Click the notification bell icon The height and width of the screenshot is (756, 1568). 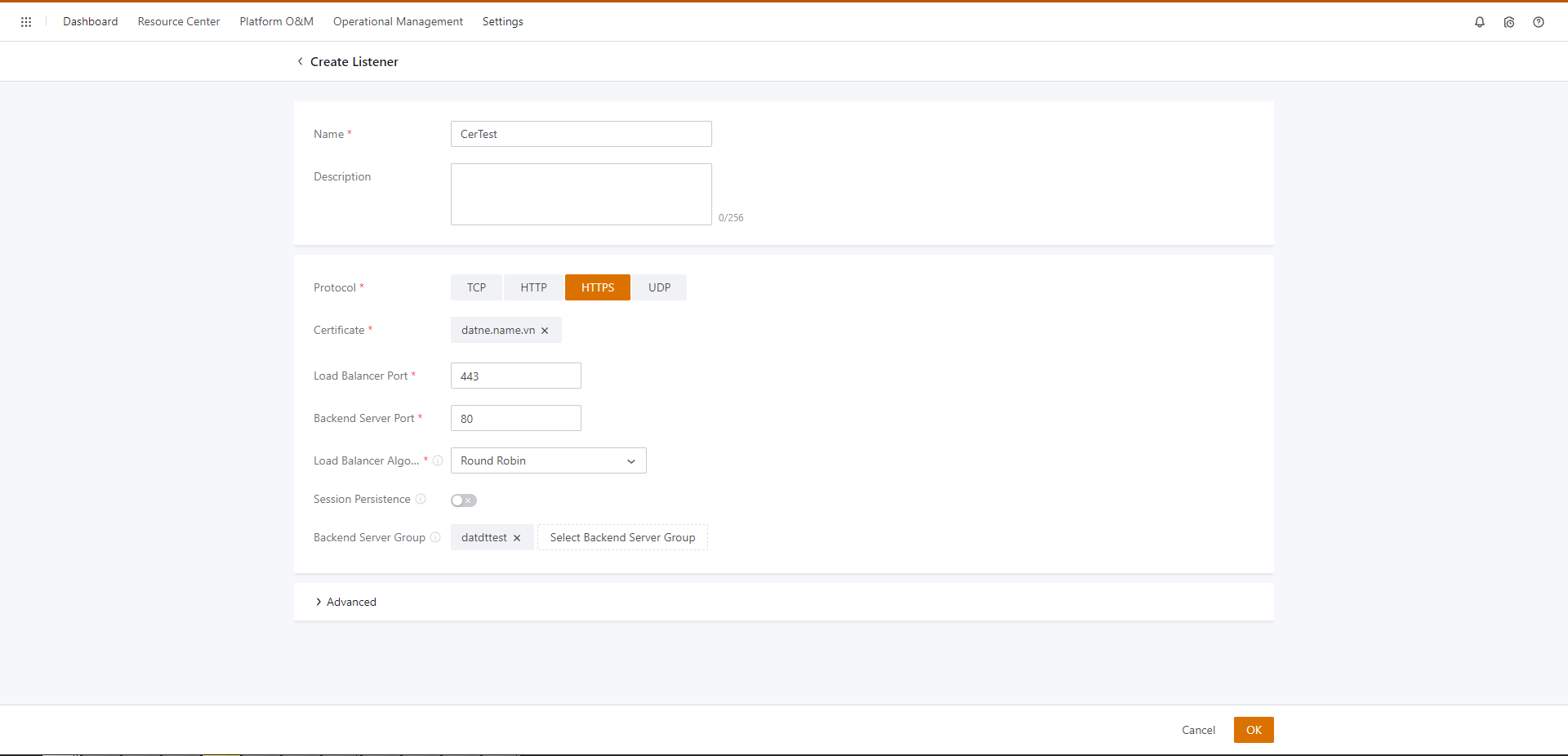pos(1479,22)
